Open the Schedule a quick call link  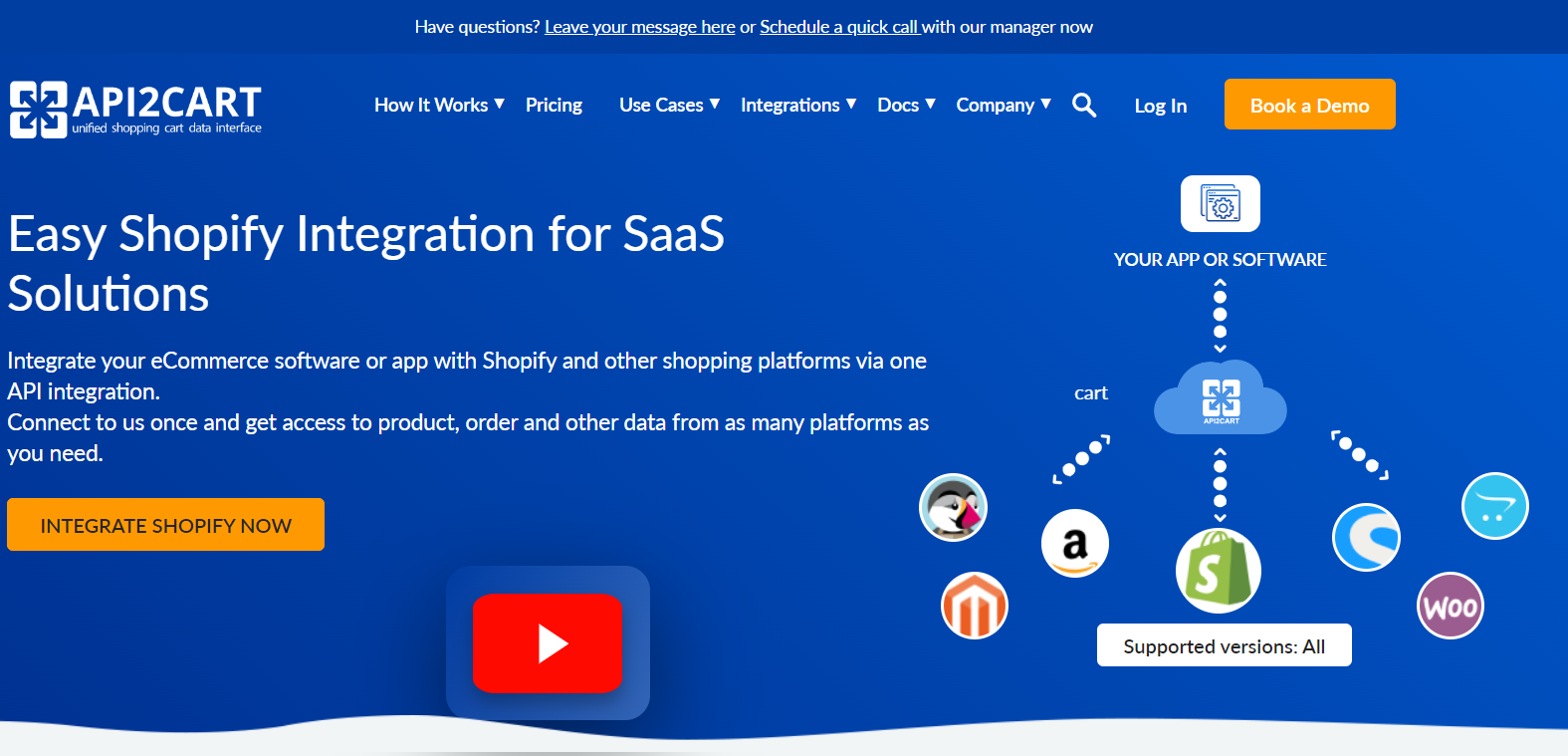click(x=839, y=27)
